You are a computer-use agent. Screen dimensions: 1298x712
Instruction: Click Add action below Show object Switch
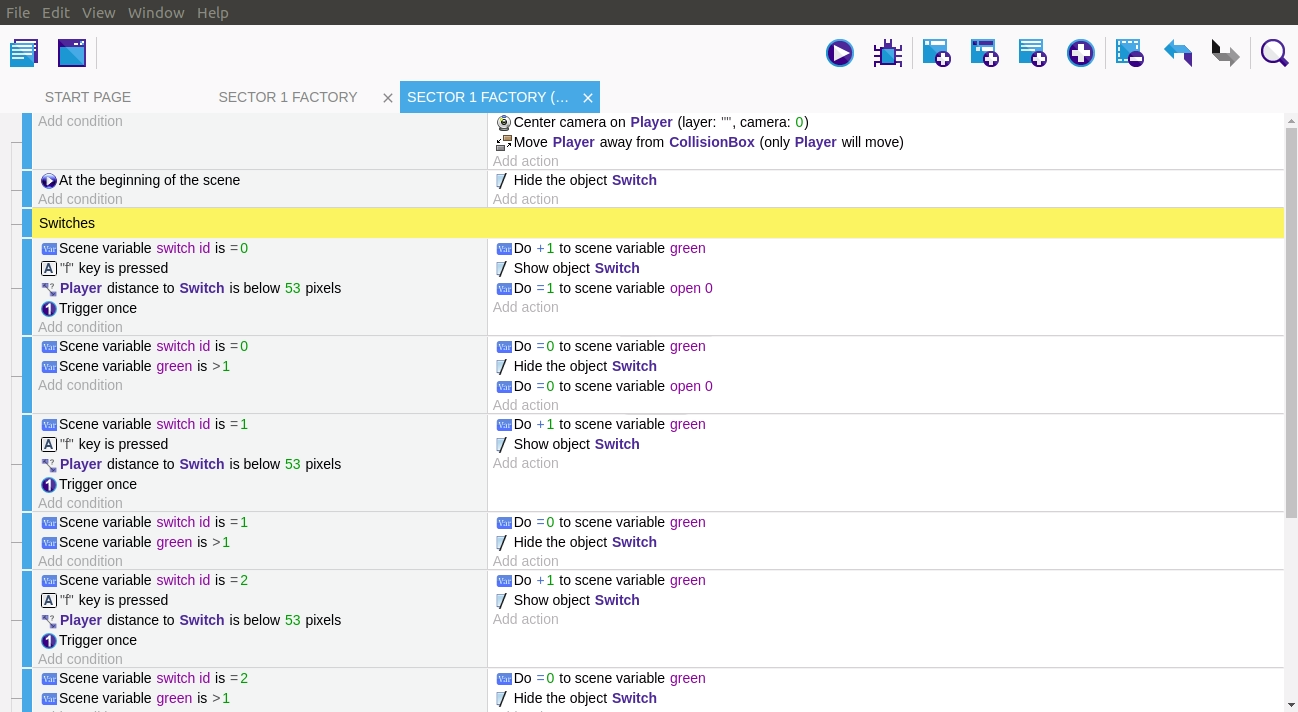(x=525, y=463)
